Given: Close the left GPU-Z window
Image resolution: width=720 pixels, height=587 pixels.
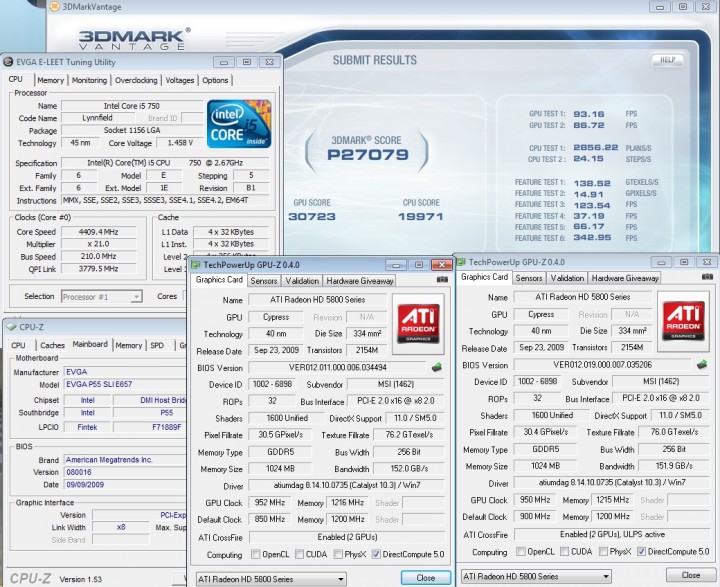Looking at the screenshot, I should click(442, 265).
